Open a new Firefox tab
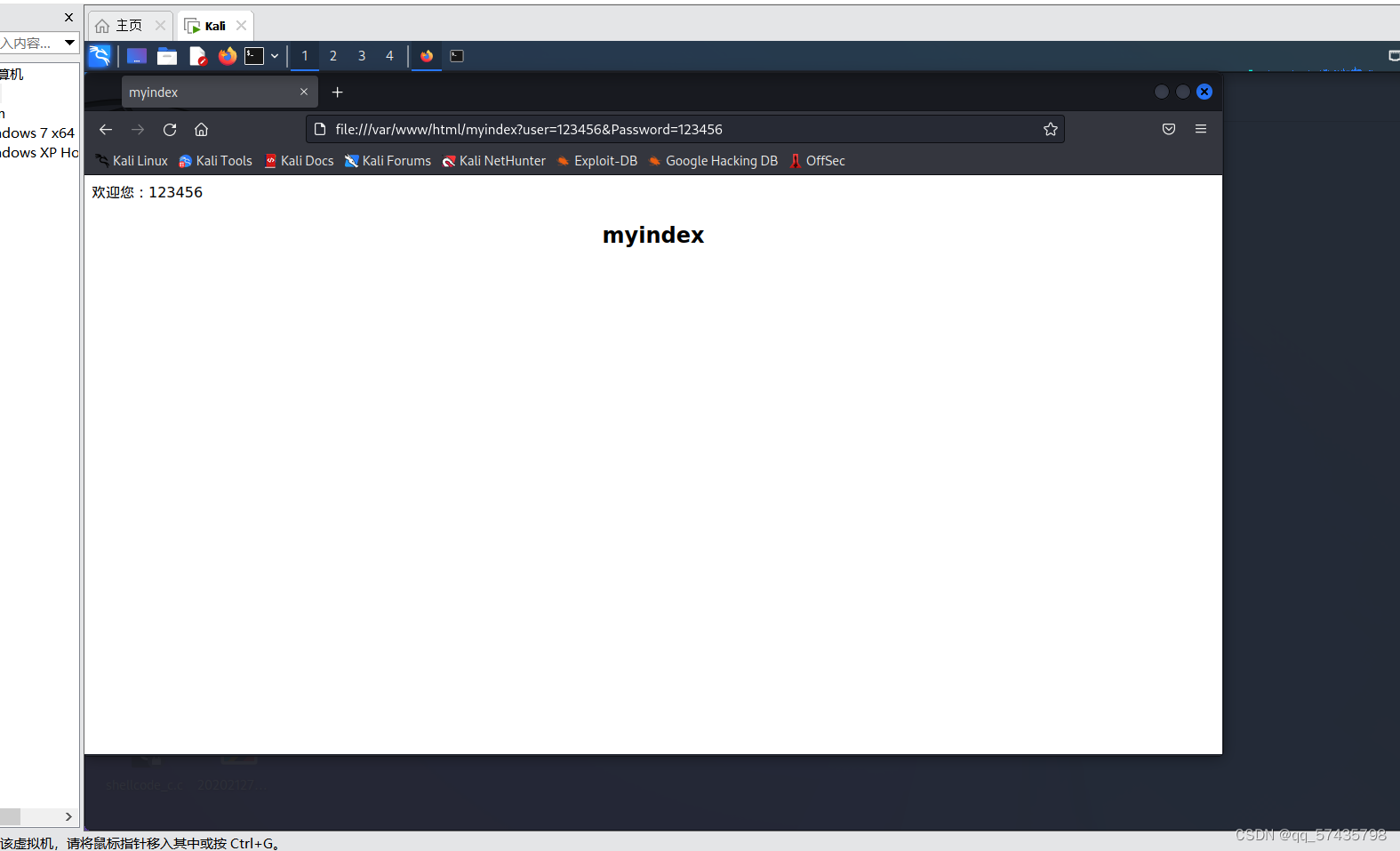Viewport: 1400px width, 851px height. pyautogui.click(x=338, y=92)
